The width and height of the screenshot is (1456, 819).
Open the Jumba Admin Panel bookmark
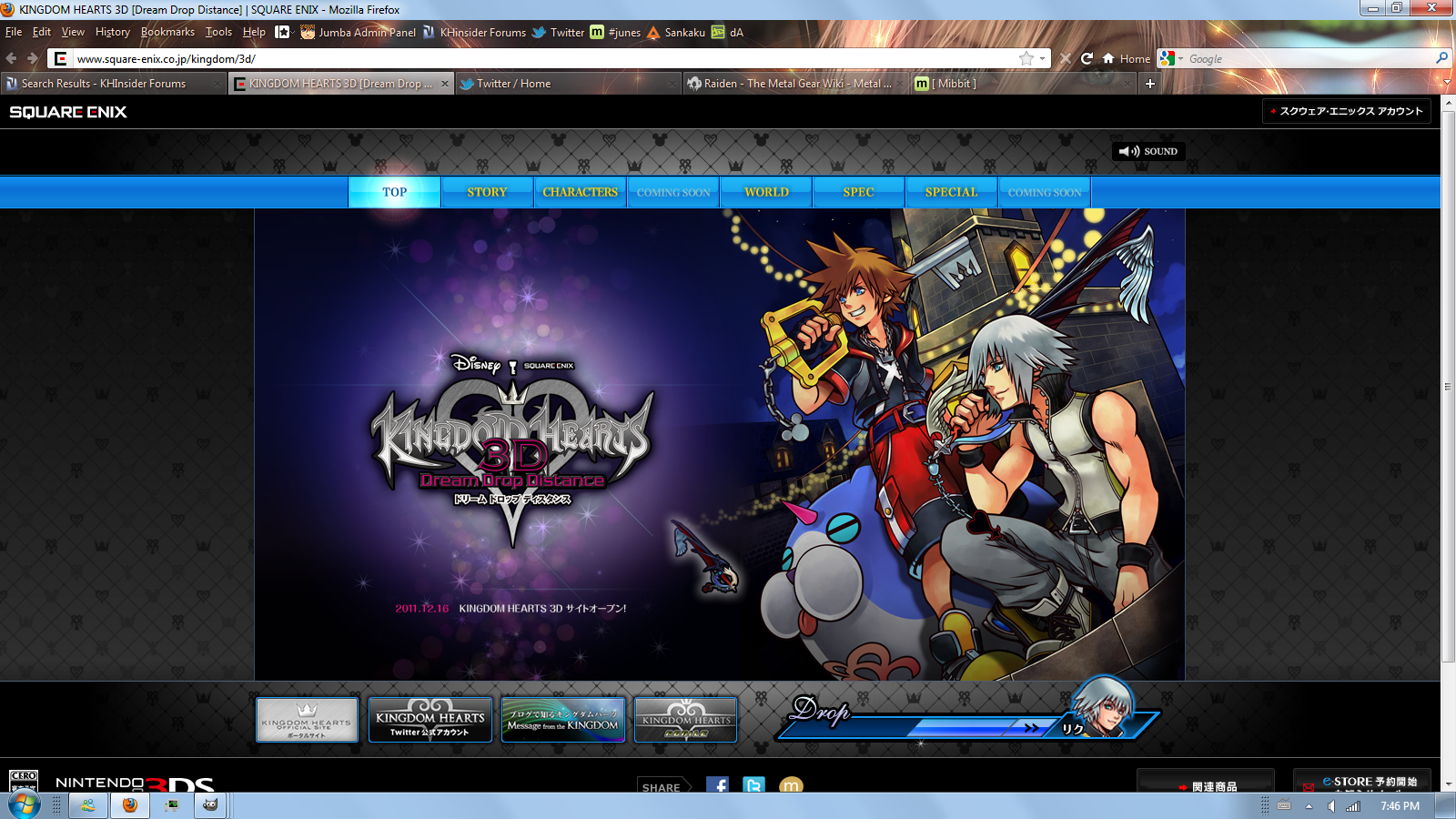coord(359,32)
